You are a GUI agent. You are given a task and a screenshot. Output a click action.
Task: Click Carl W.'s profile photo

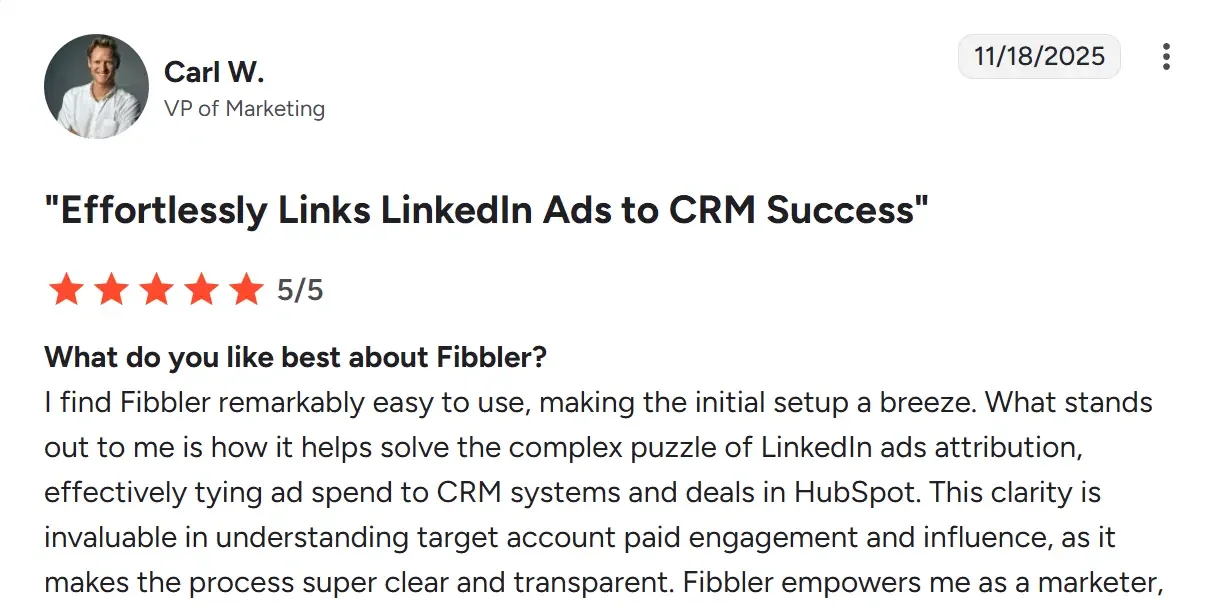[x=96, y=86]
